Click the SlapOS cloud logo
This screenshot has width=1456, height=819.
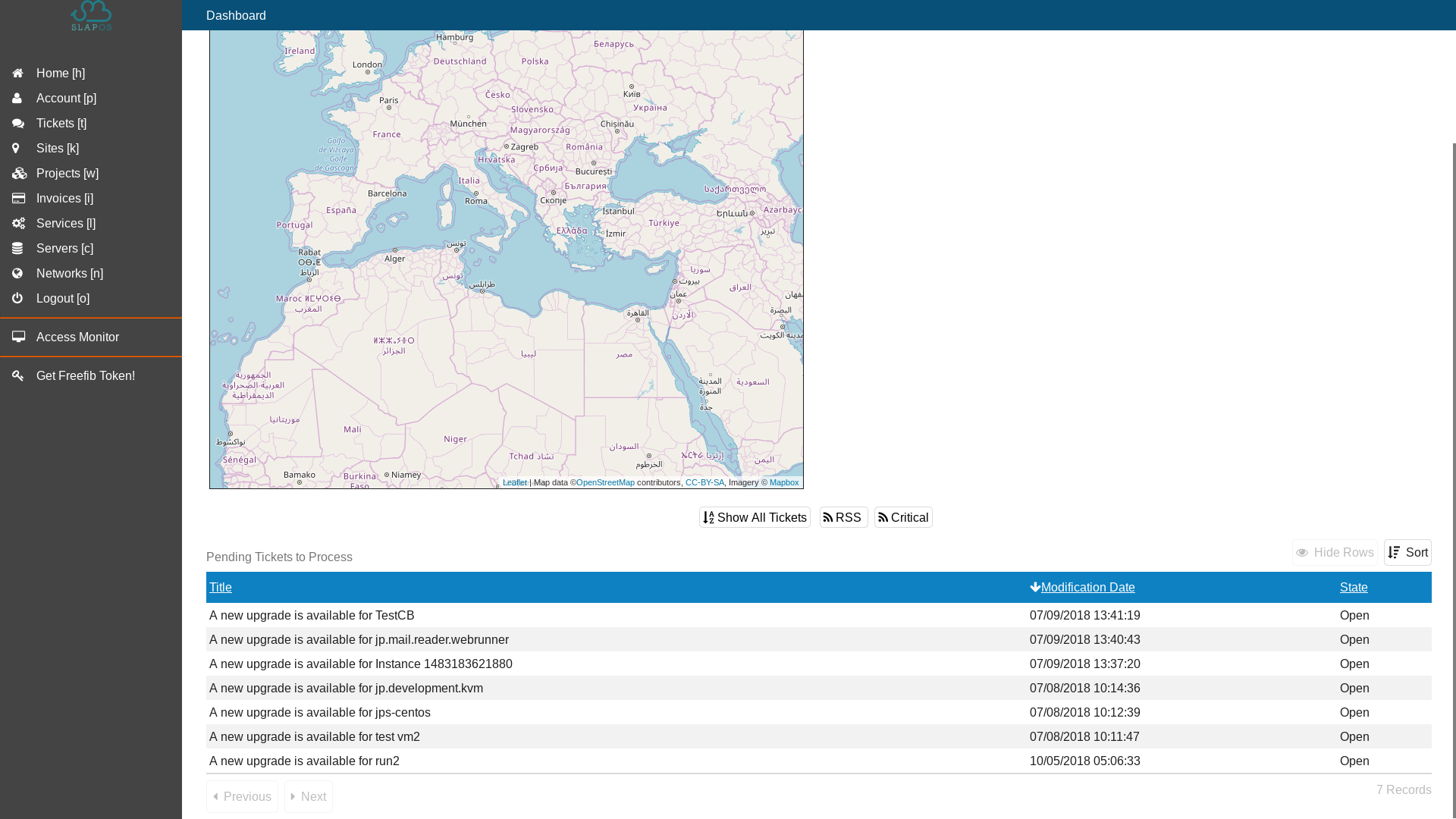coord(91,15)
